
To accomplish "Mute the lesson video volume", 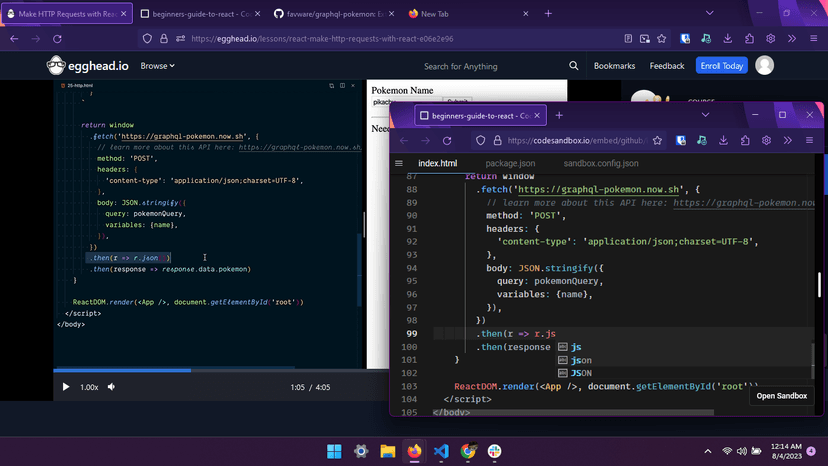I will (112, 387).
